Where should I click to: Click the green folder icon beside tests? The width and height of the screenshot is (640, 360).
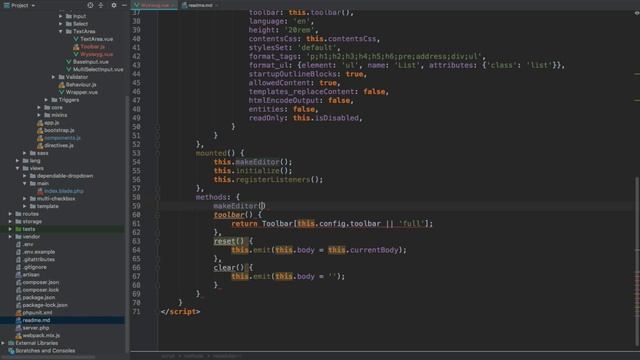coord(18,229)
